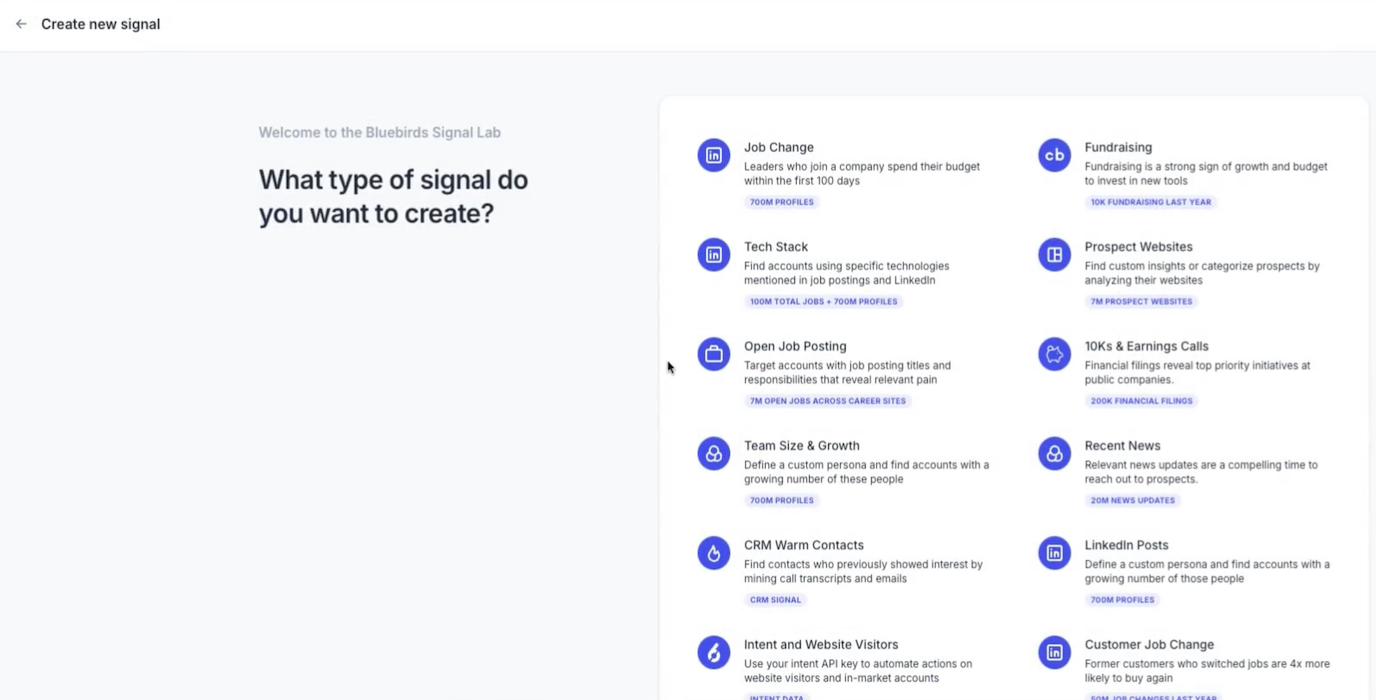The image size is (1376, 700).
Task: Click the CRM Warm Contacts flame icon
Action: [x=714, y=553]
